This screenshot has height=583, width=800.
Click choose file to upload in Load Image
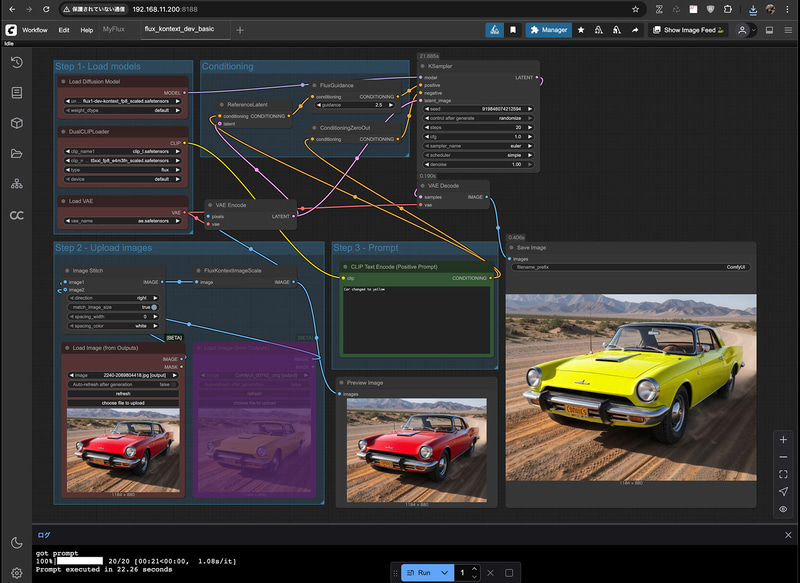tap(122, 402)
